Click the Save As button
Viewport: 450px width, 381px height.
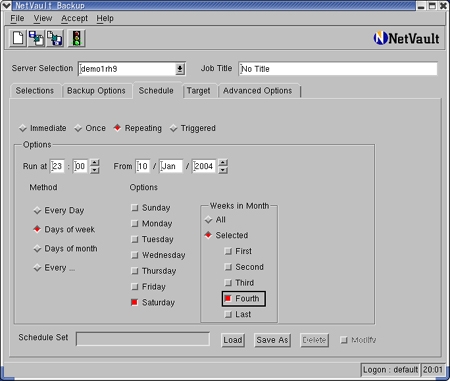pyautogui.click(x=272, y=340)
